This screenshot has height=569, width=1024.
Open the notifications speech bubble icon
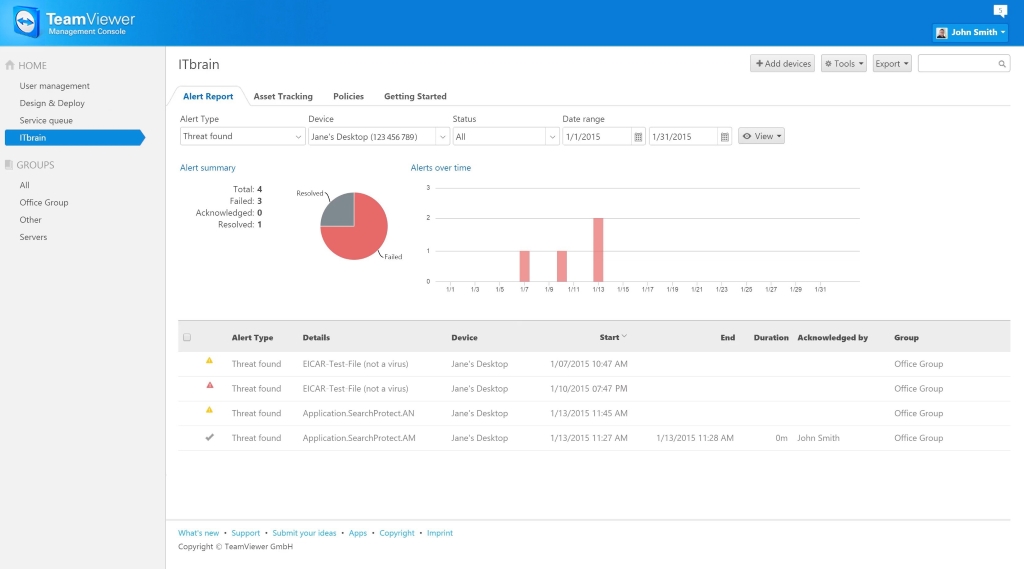click(1000, 10)
